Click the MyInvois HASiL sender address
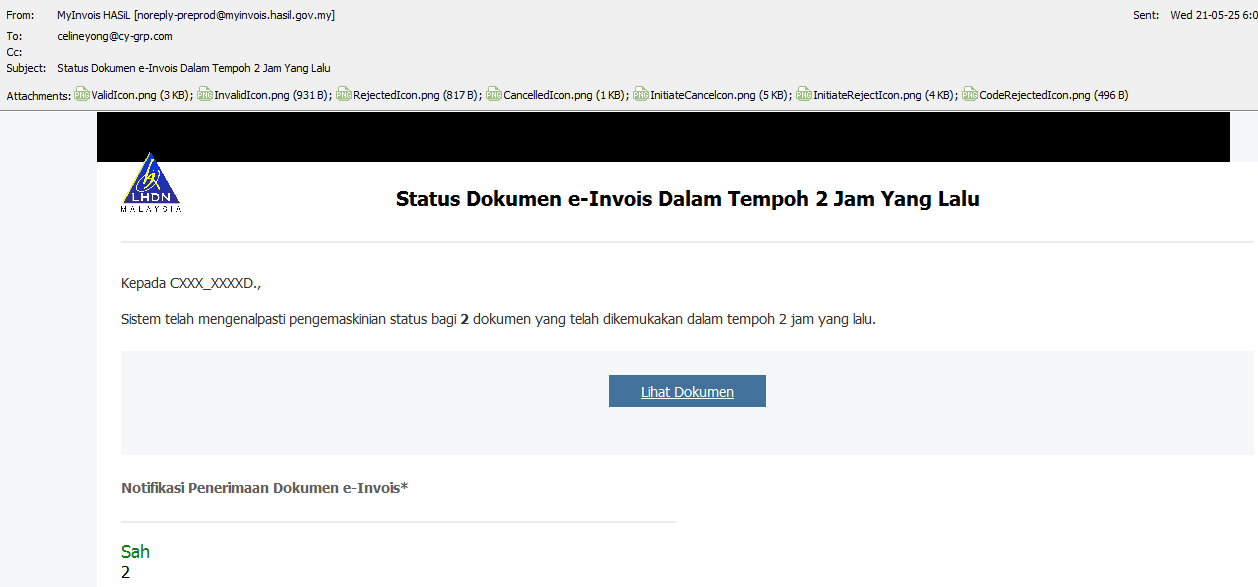1258x587 pixels. [x=196, y=15]
